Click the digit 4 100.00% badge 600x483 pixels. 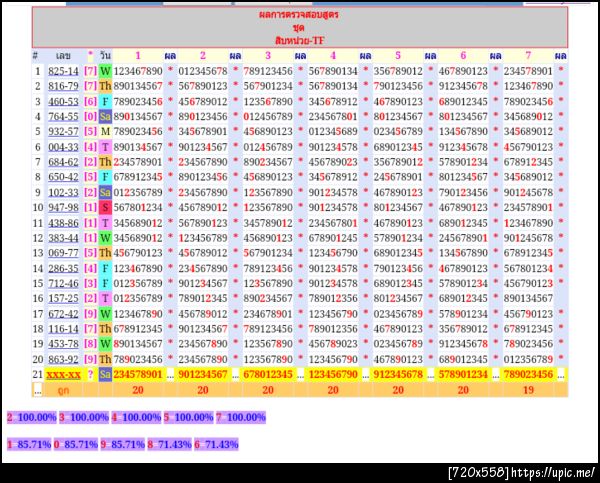[136, 417]
